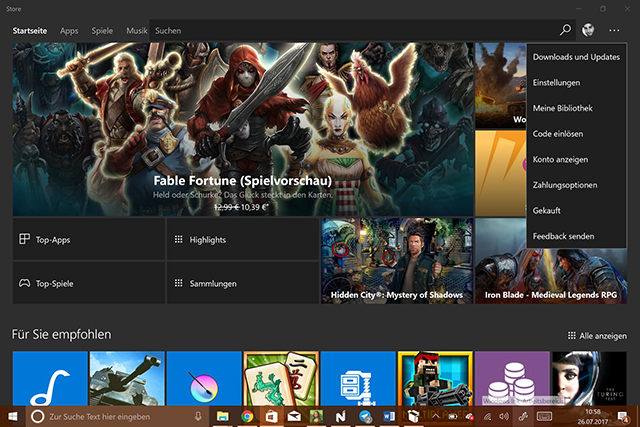Viewport: 640px width, 427px height.
Task: Click the Für Sie empfohlen heading
Action: [61, 334]
